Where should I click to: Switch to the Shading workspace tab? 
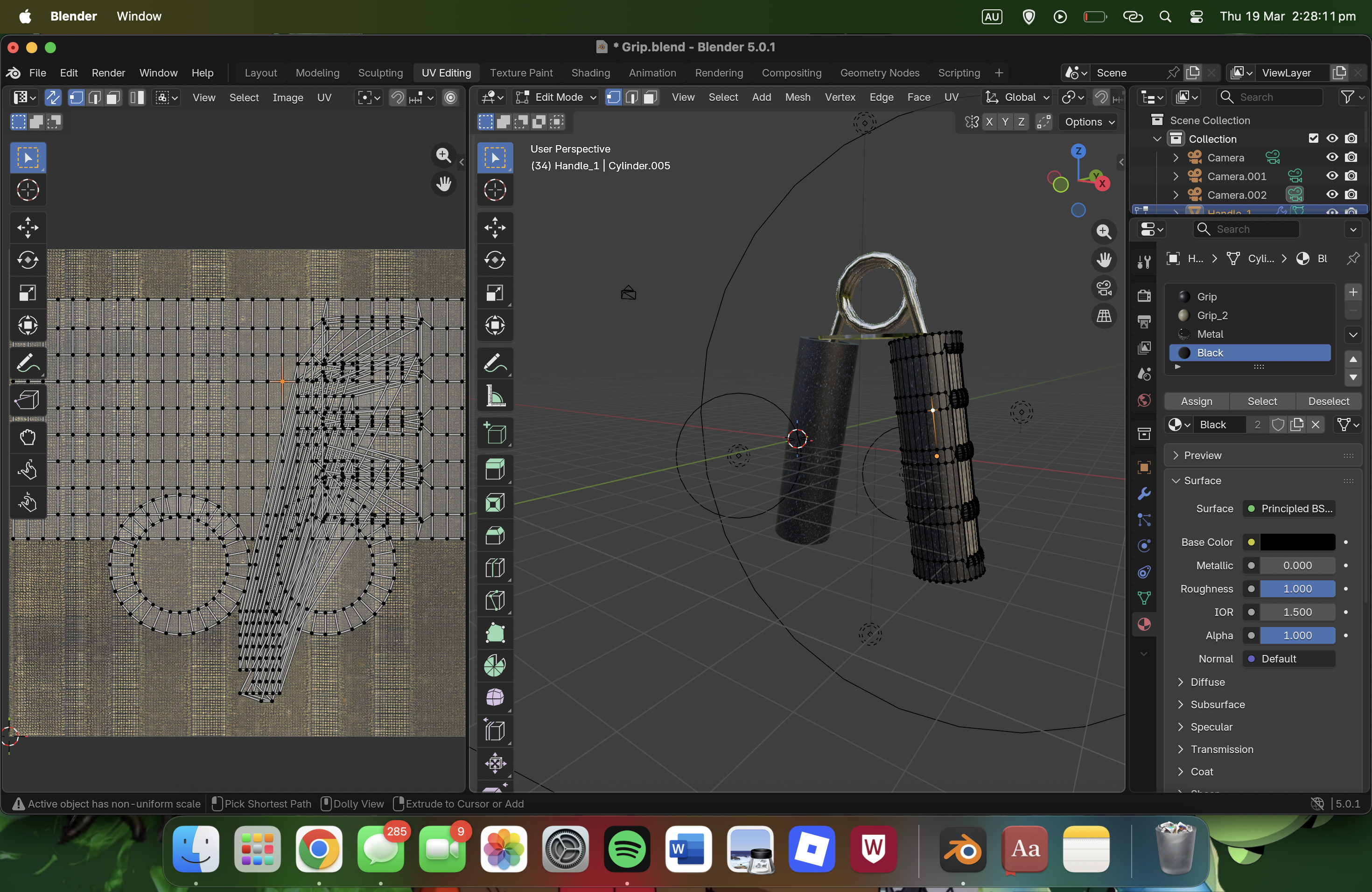tap(590, 73)
